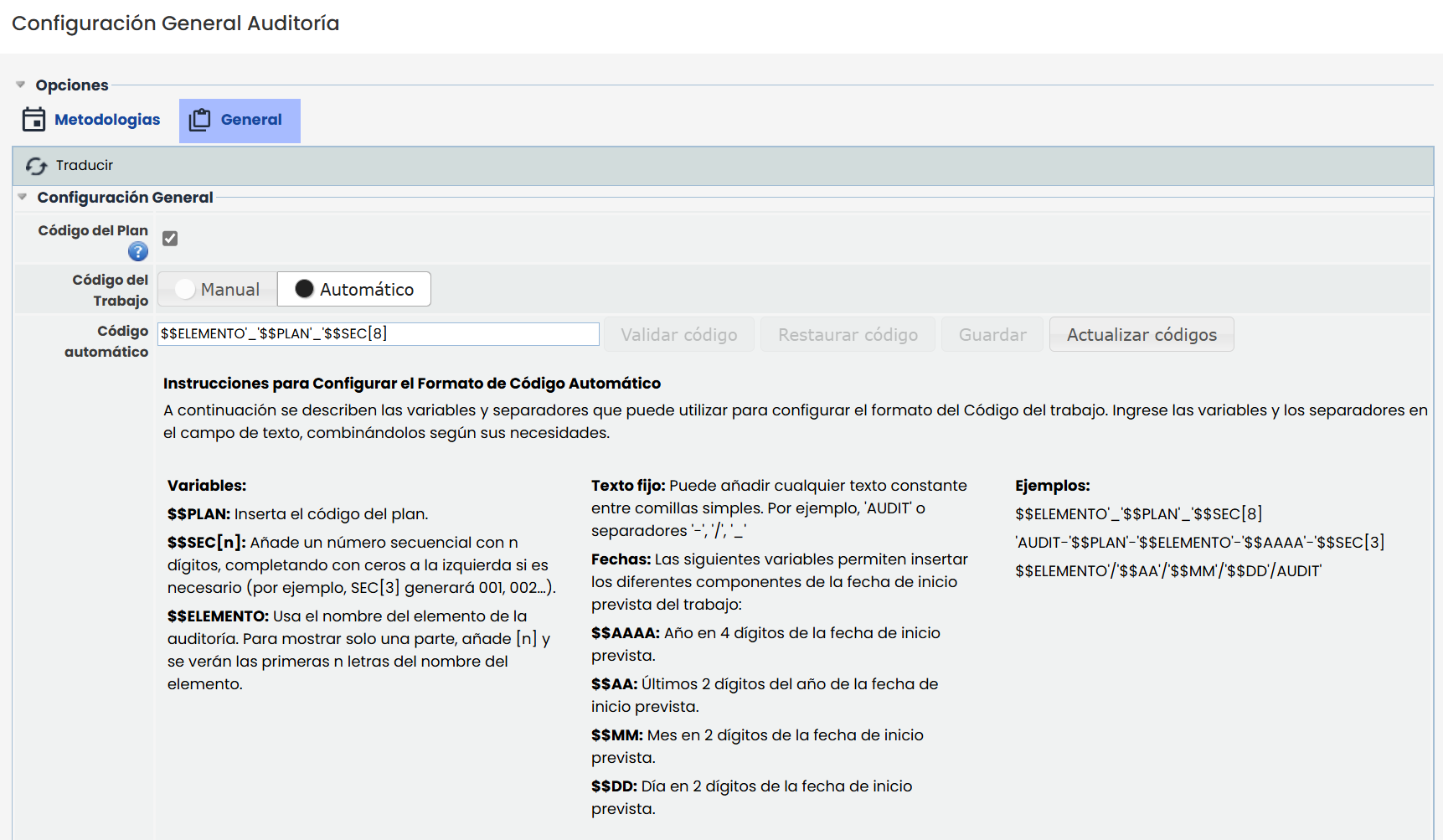
Task: Click the Configuración General Auditoría page title
Action: coord(176,23)
